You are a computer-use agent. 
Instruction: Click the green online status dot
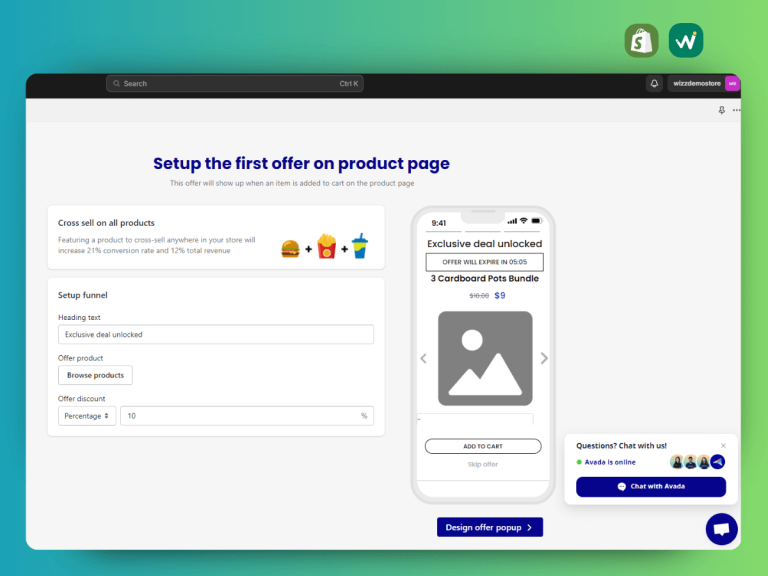[x=579, y=462]
